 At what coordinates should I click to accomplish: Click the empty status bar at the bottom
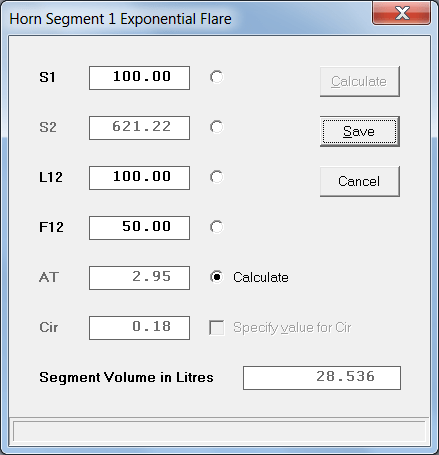click(x=219, y=431)
